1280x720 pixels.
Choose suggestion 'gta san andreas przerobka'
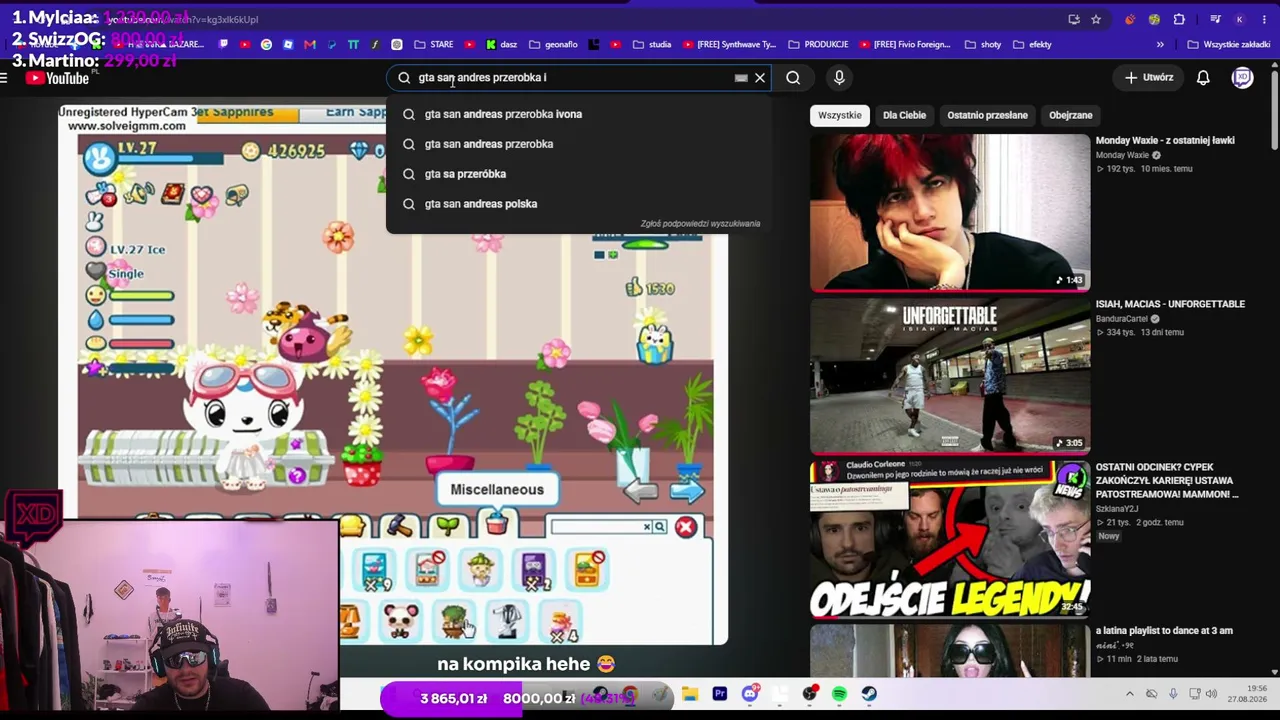(x=580, y=144)
